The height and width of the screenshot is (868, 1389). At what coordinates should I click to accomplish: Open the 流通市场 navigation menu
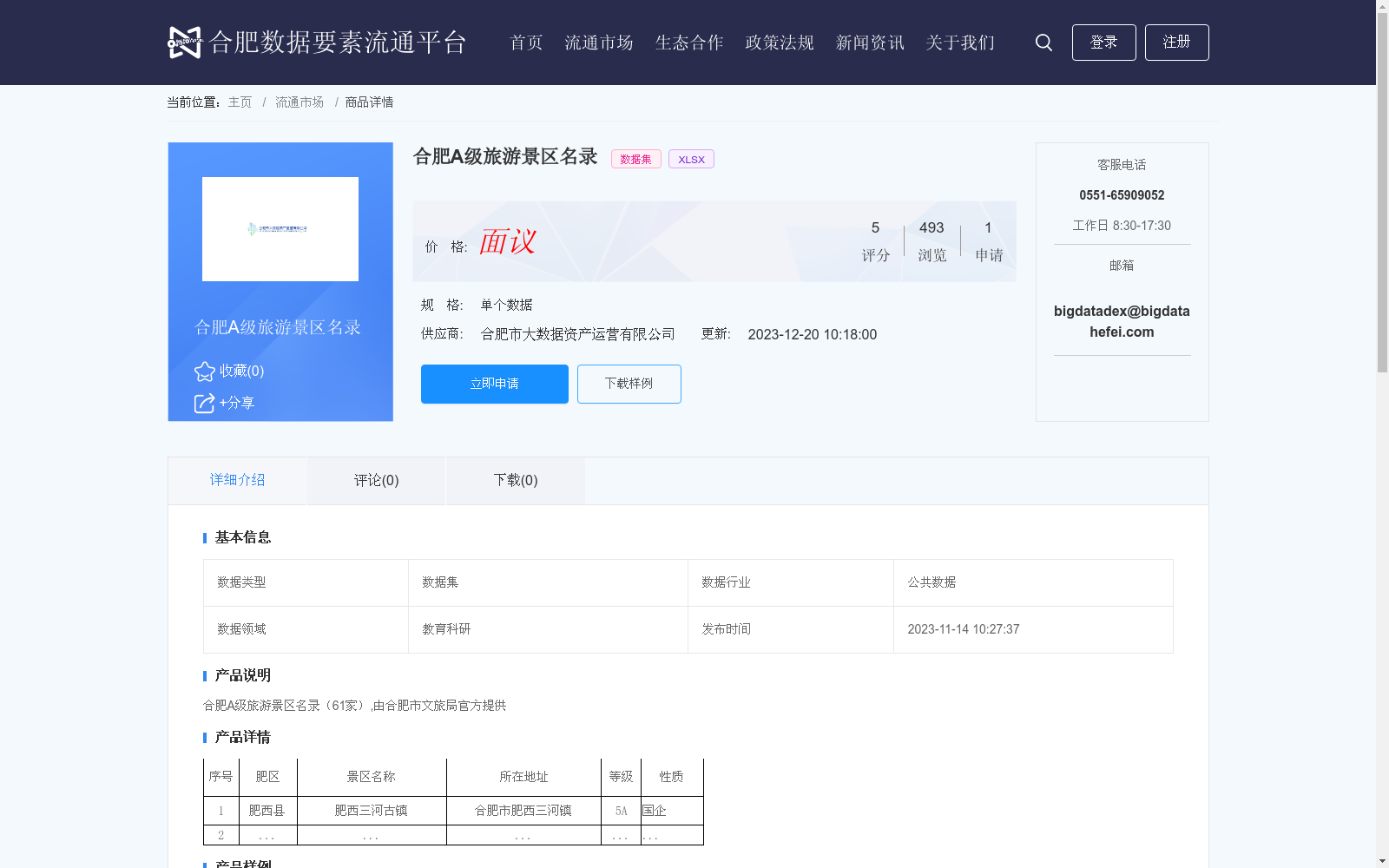[598, 42]
